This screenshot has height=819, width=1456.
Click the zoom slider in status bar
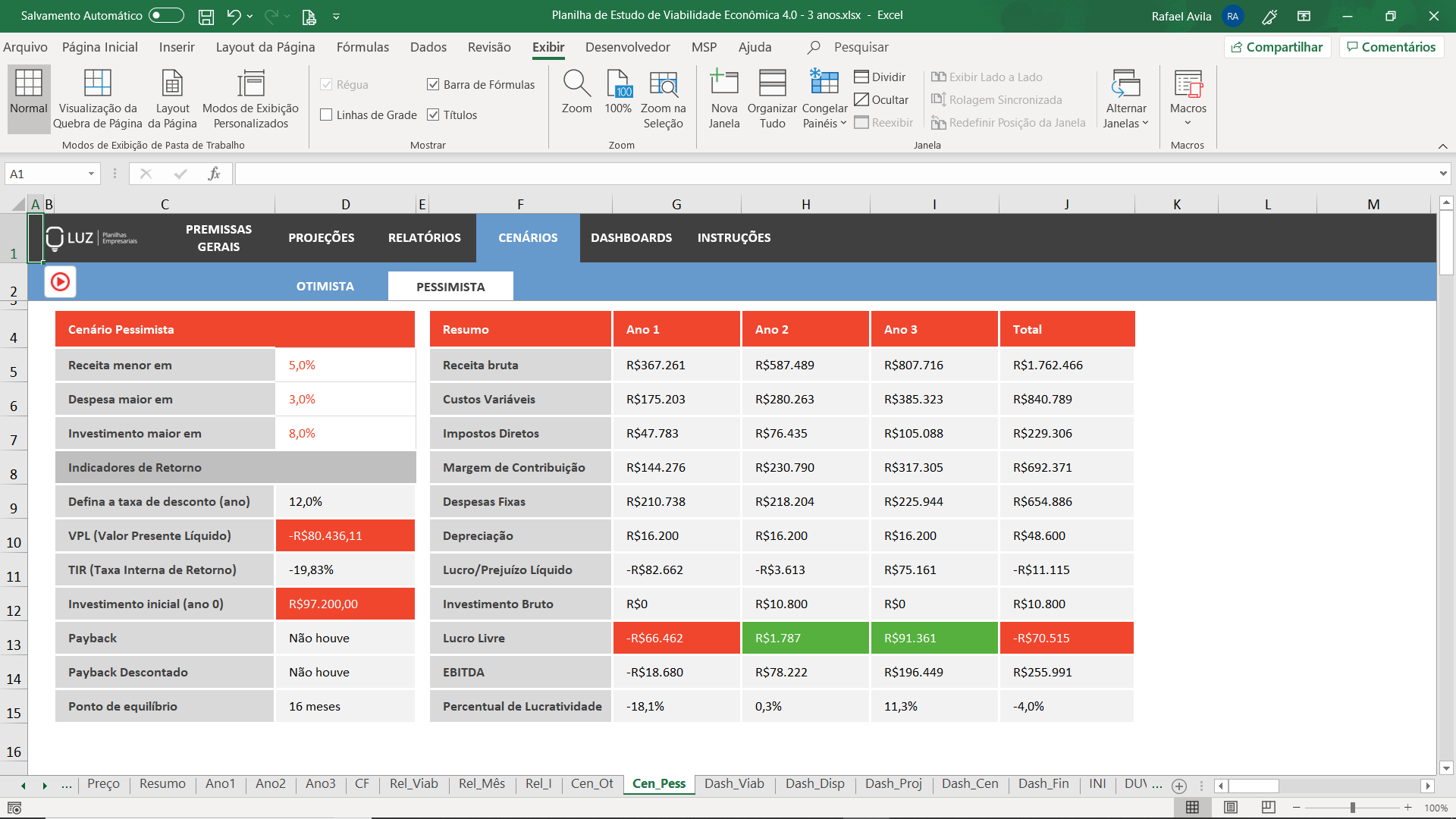coord(1352,808)
